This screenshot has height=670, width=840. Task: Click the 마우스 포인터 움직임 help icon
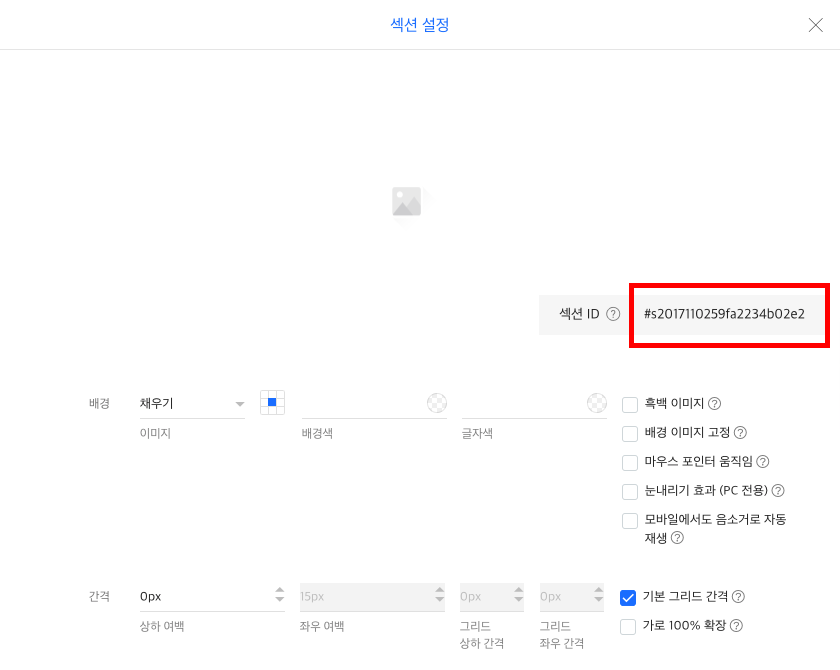click(x=762, y=462)
